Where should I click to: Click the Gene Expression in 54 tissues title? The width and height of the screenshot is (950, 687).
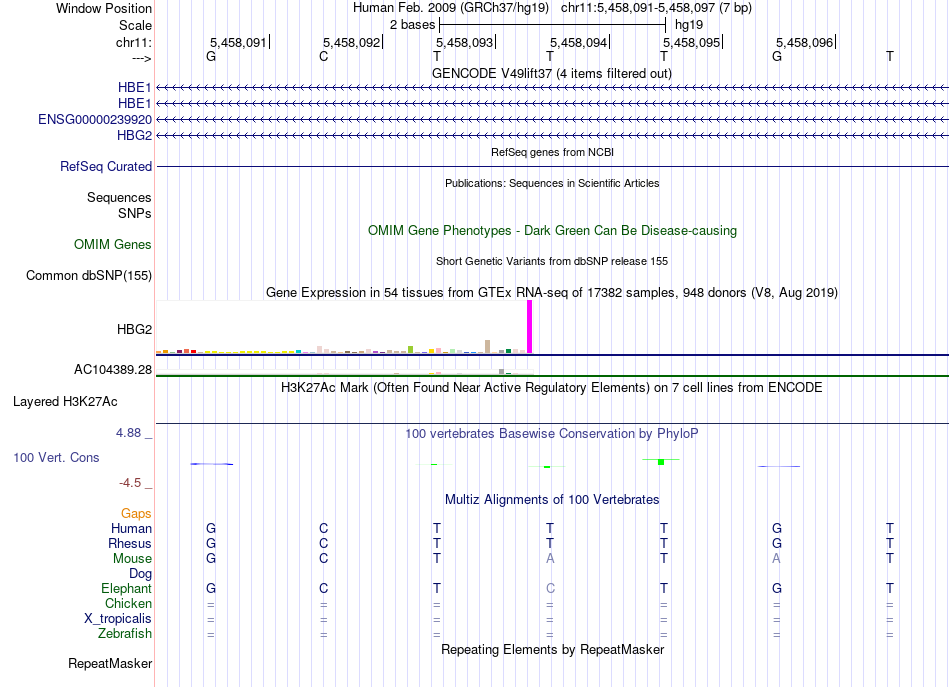tap(552, 293)
